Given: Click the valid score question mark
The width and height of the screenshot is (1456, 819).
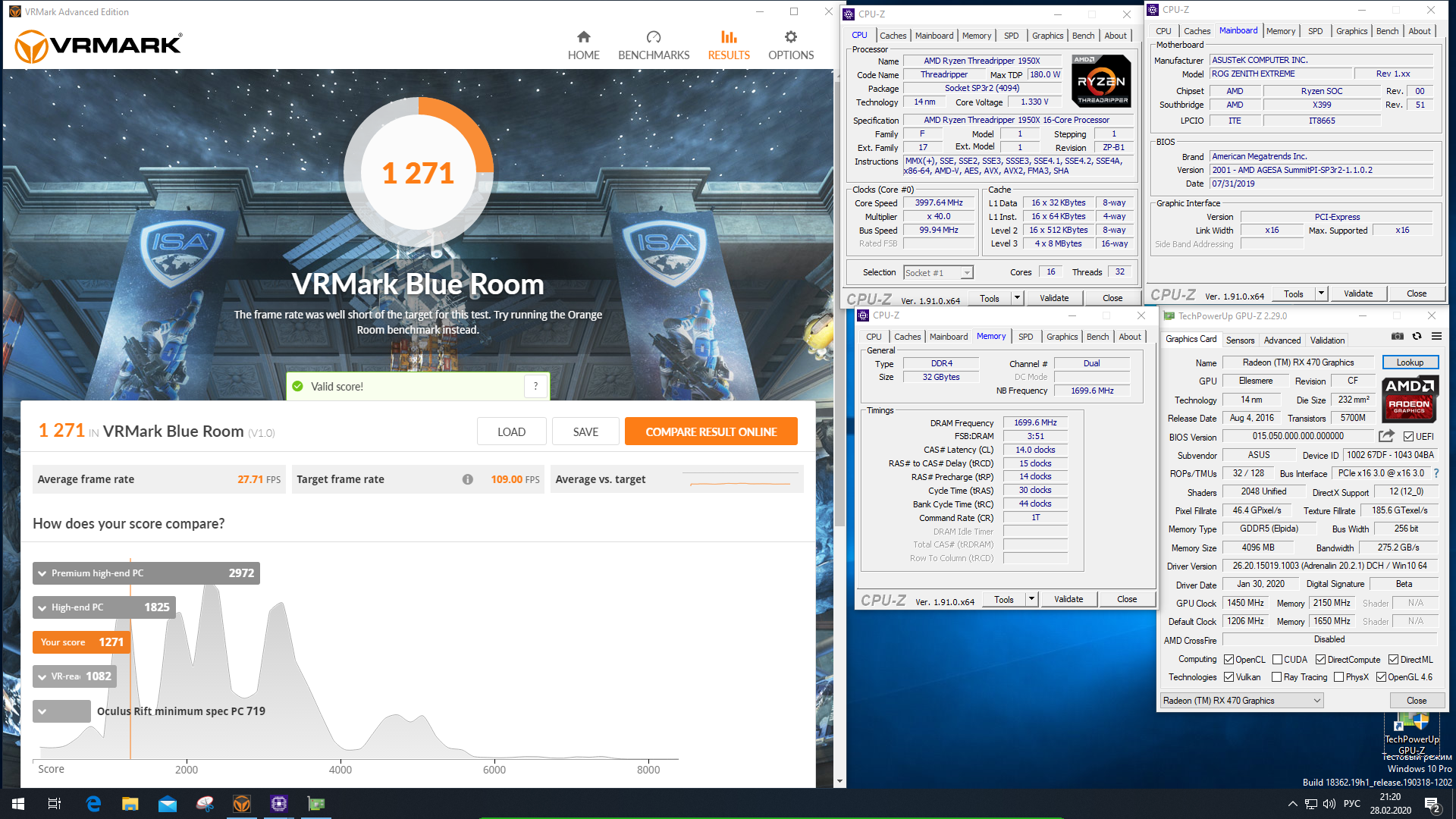Looking at the screenshot, I should pyautogui.click(x=535, y=386).
